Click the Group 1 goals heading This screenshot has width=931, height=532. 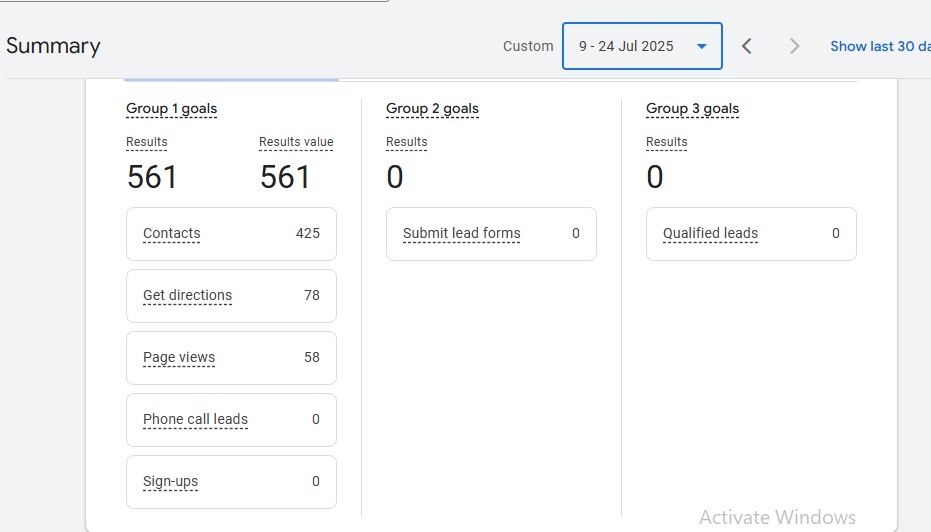coord(171,109)
